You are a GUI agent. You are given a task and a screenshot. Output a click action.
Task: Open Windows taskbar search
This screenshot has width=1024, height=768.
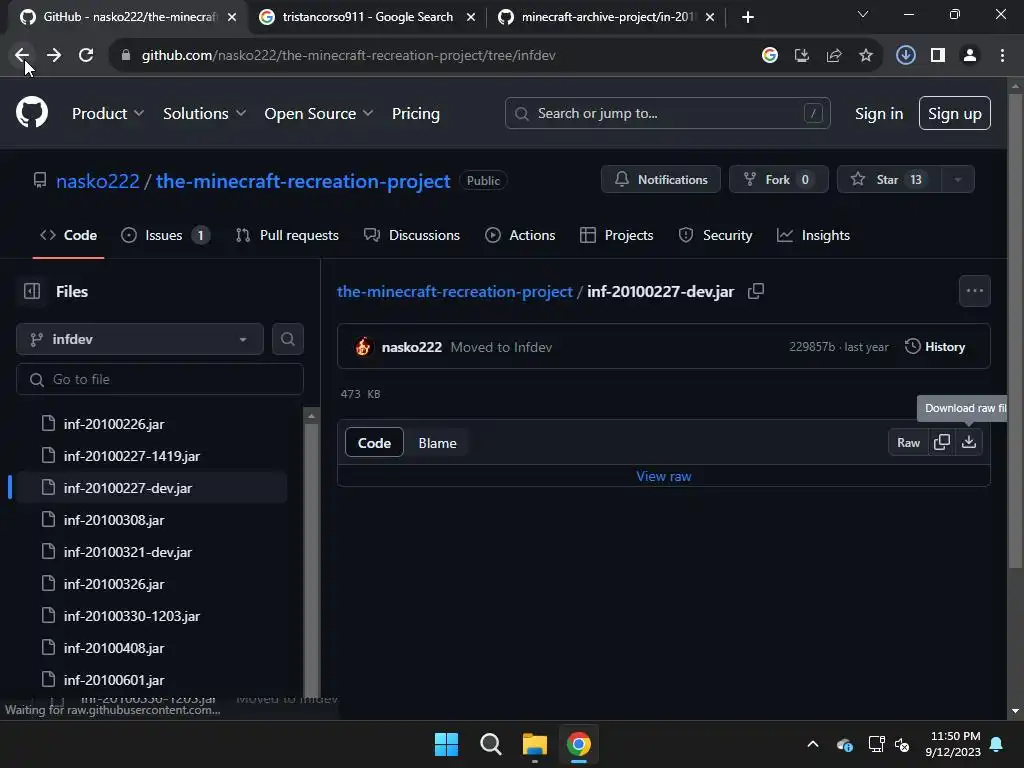point(490,744)
